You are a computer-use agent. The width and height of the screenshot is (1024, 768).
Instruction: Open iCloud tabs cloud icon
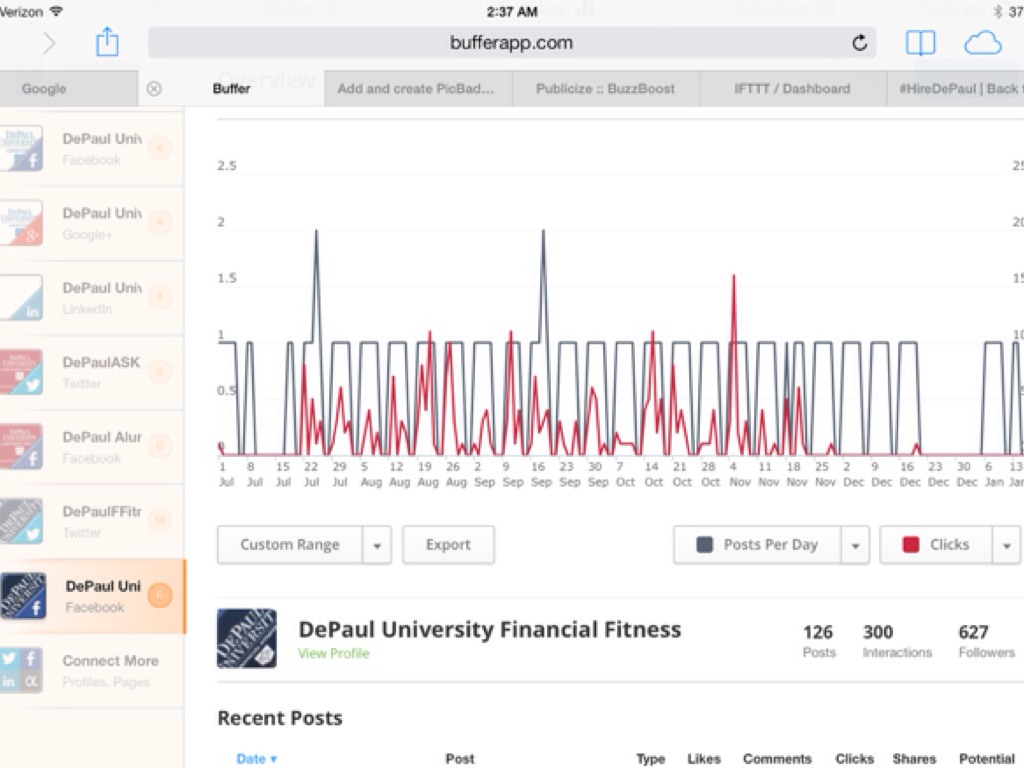982,43
